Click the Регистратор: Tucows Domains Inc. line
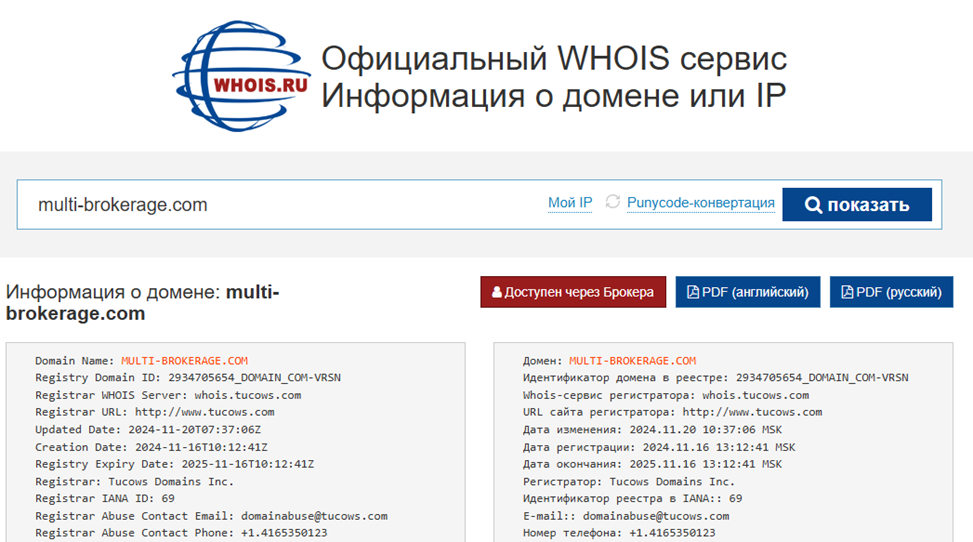Image resolution: width=973 pixels, height=542 pixels. coord(629,481)
